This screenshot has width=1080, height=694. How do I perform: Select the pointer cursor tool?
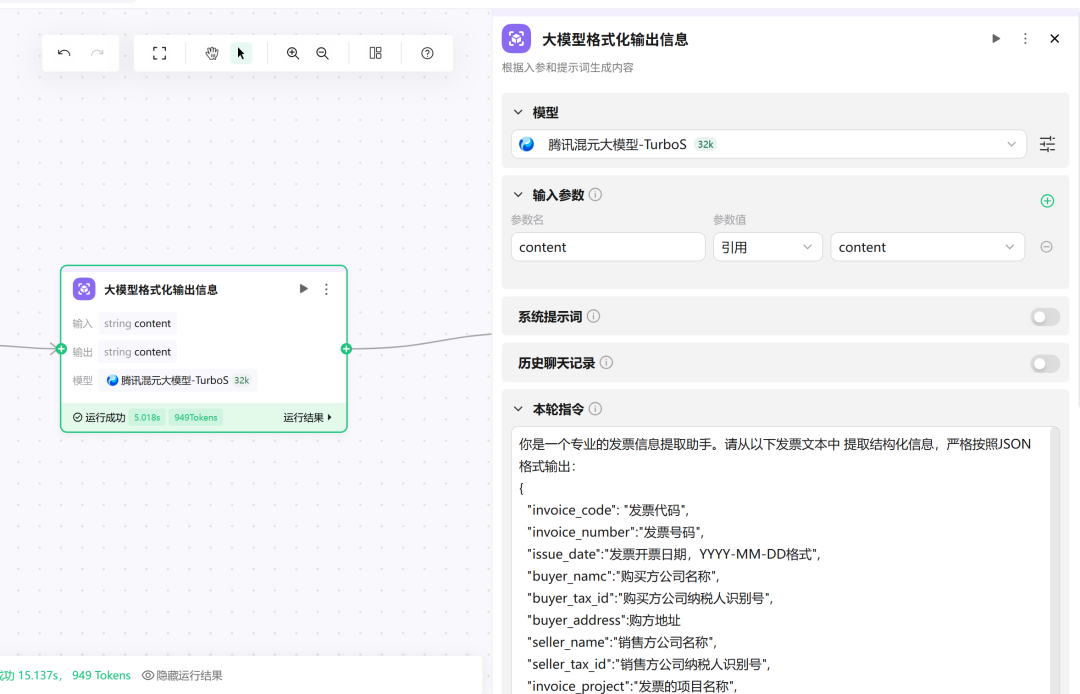pyautogui.click(x=241, y=53)
